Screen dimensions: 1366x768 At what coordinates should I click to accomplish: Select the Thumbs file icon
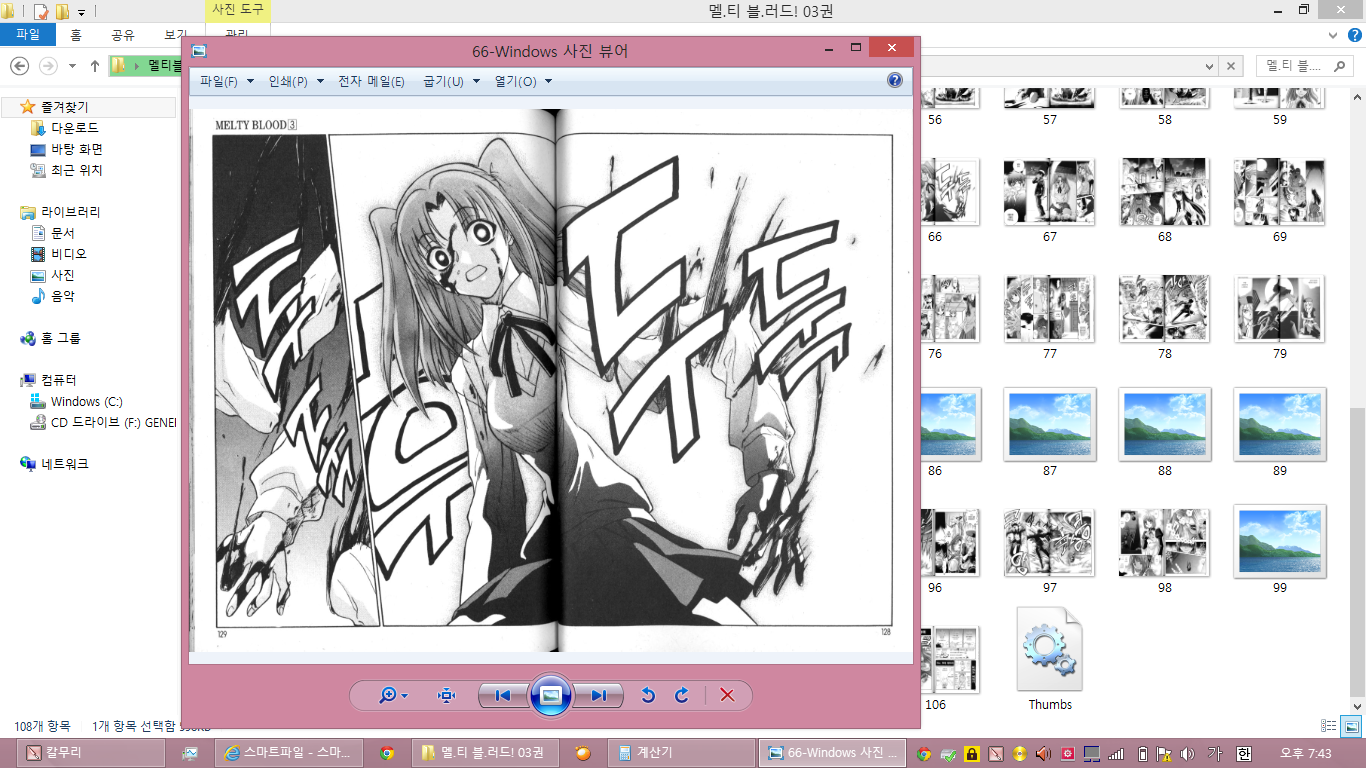(1050, 650)
